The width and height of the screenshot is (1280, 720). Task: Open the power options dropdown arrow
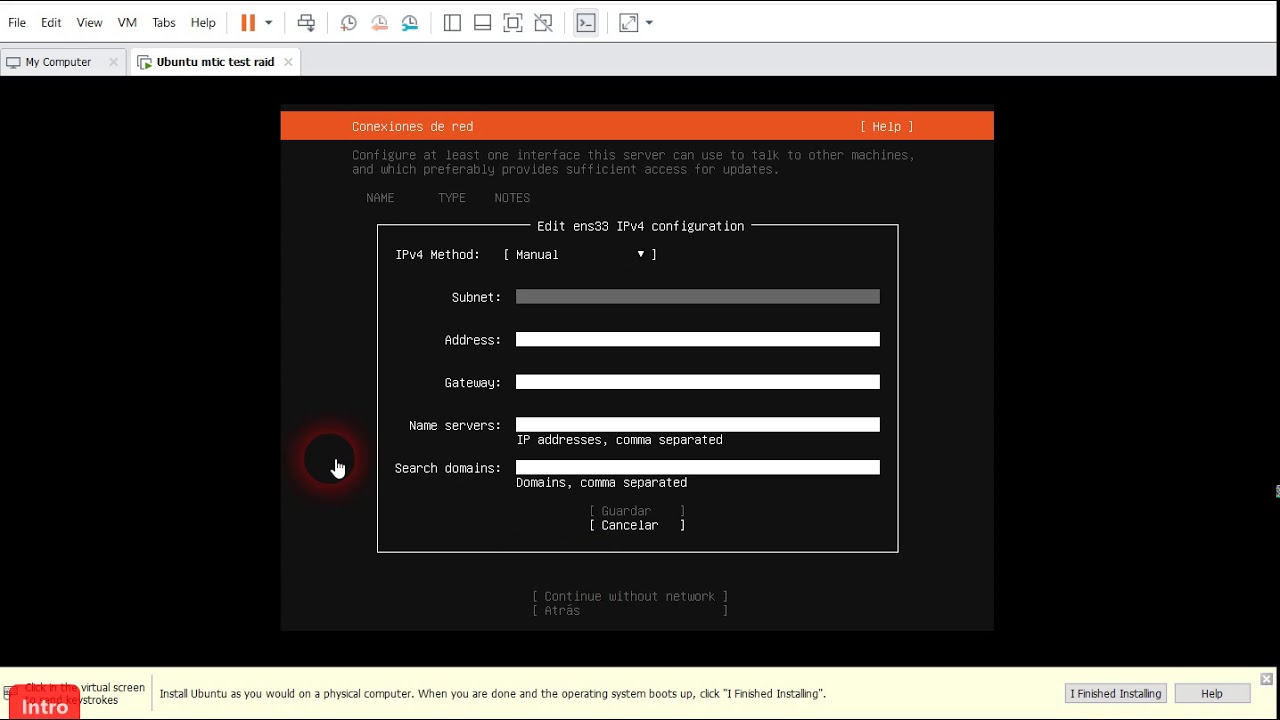(x=268, y=23)
